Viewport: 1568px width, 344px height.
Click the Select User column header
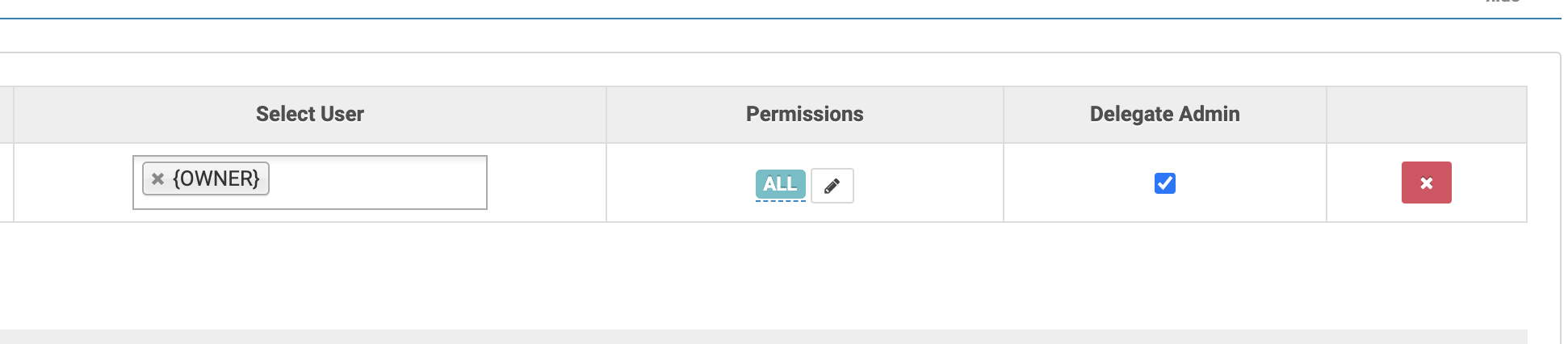click(309, 114)
